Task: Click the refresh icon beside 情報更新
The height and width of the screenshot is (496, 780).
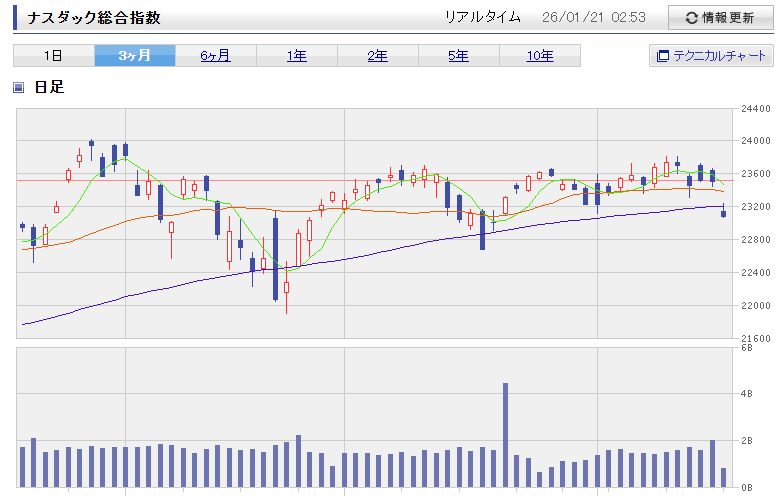Action: coord(689,18)
